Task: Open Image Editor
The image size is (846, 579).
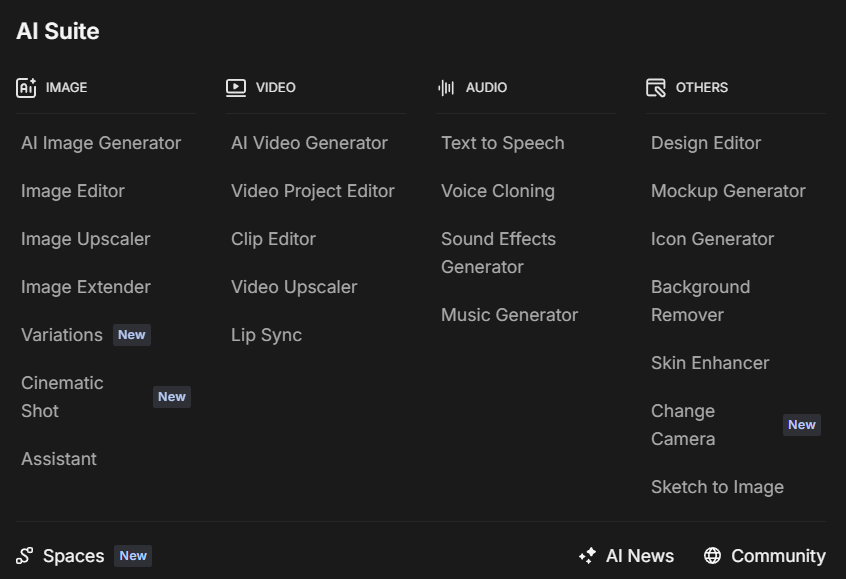Action: click(x=73, y=191)
